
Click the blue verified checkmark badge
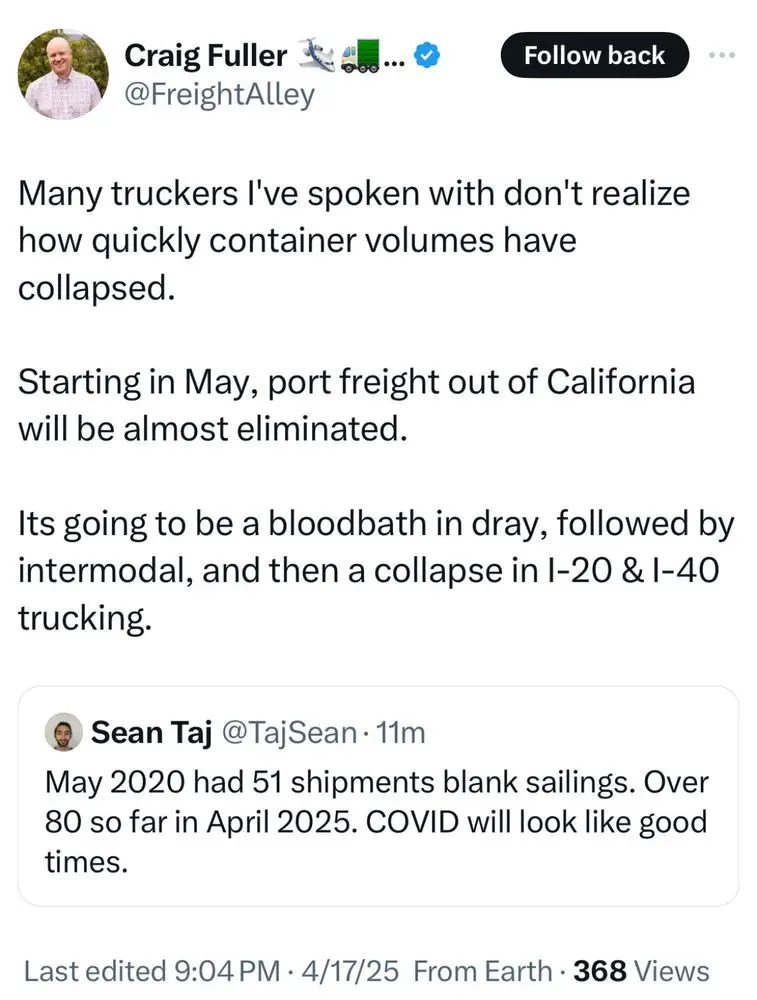pos(427,57)
